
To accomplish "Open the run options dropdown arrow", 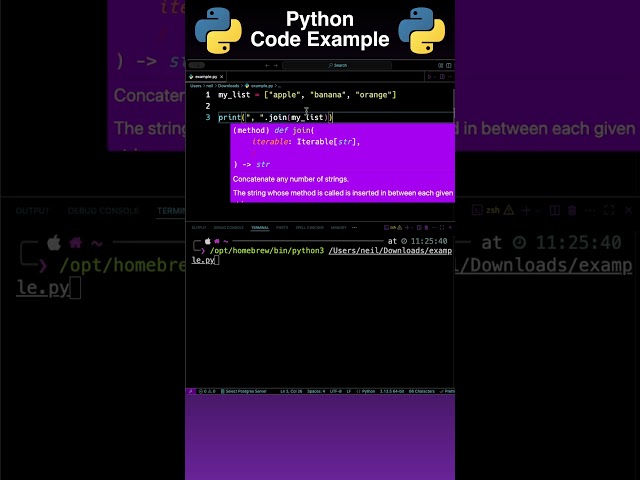I will click(x=435, y=77).
